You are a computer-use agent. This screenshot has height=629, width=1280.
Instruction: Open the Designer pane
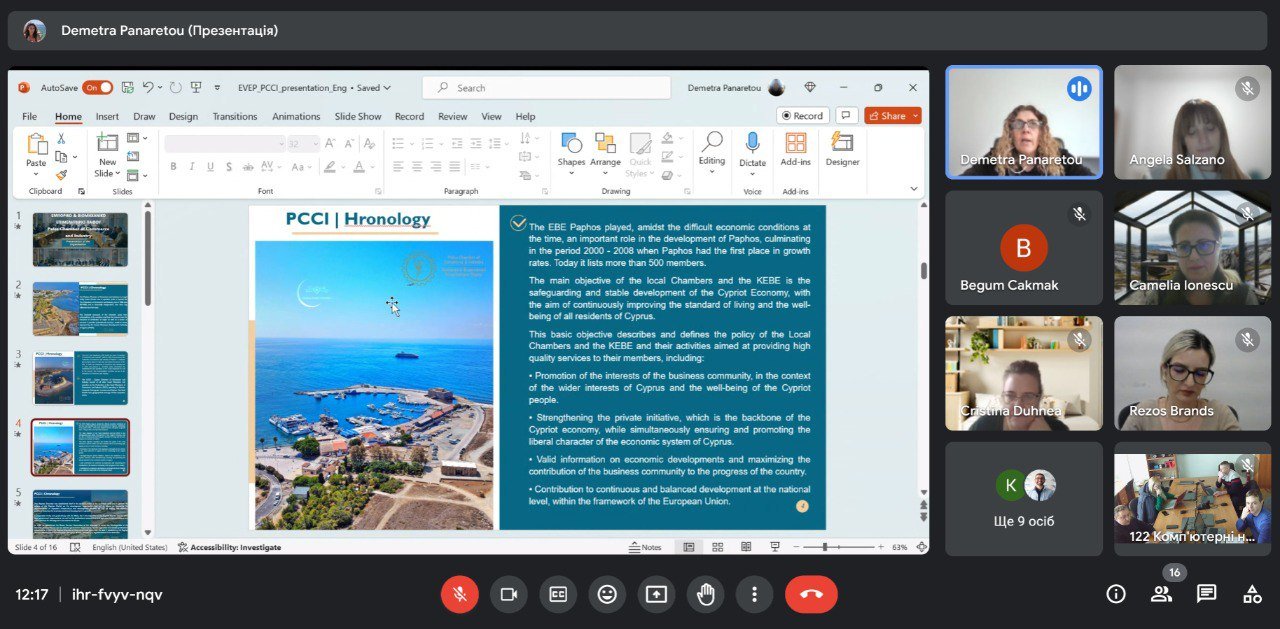tap(842, 150)
